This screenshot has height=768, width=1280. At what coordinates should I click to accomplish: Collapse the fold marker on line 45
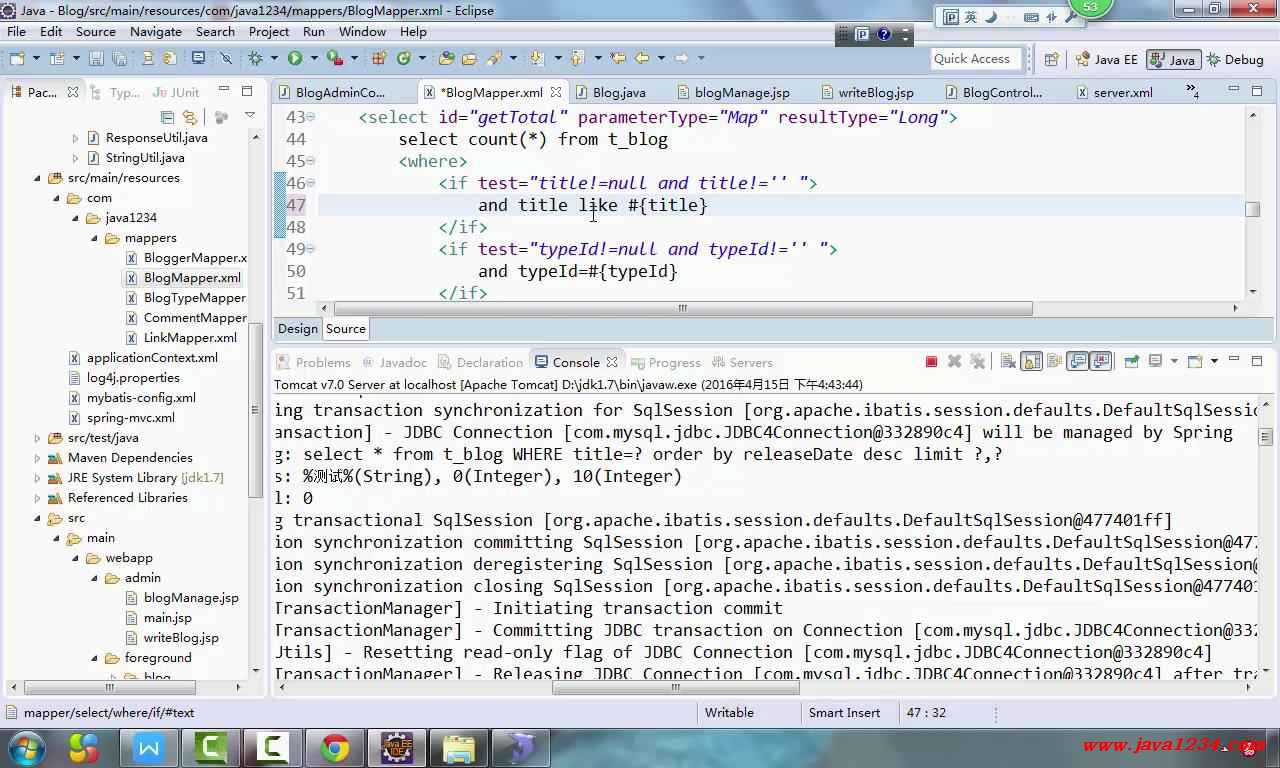pos(310,161)
